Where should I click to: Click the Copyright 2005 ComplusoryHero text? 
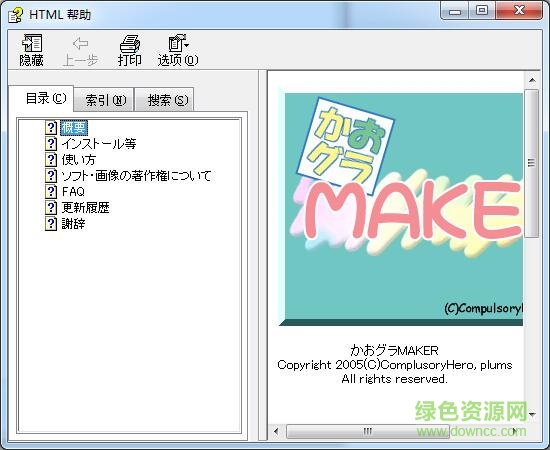click(395, 365)
